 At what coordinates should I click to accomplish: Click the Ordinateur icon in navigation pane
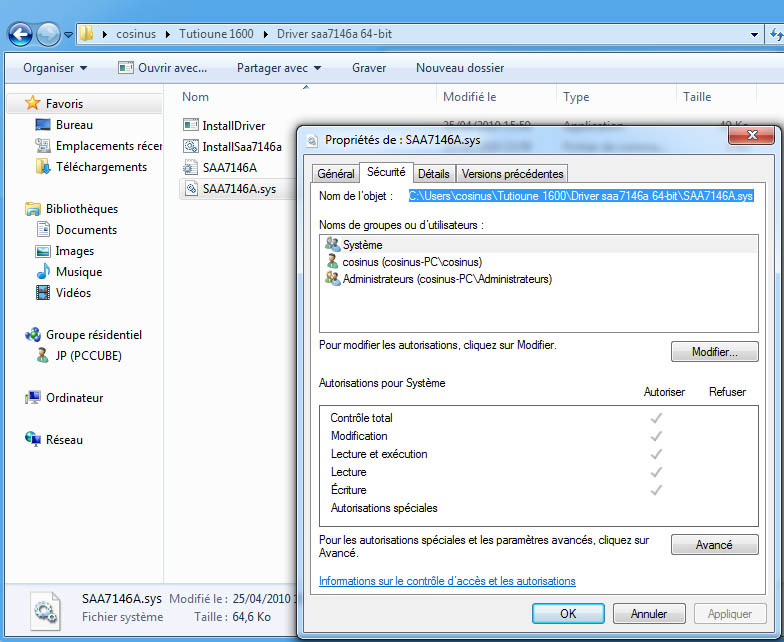(x=32, y=398)
